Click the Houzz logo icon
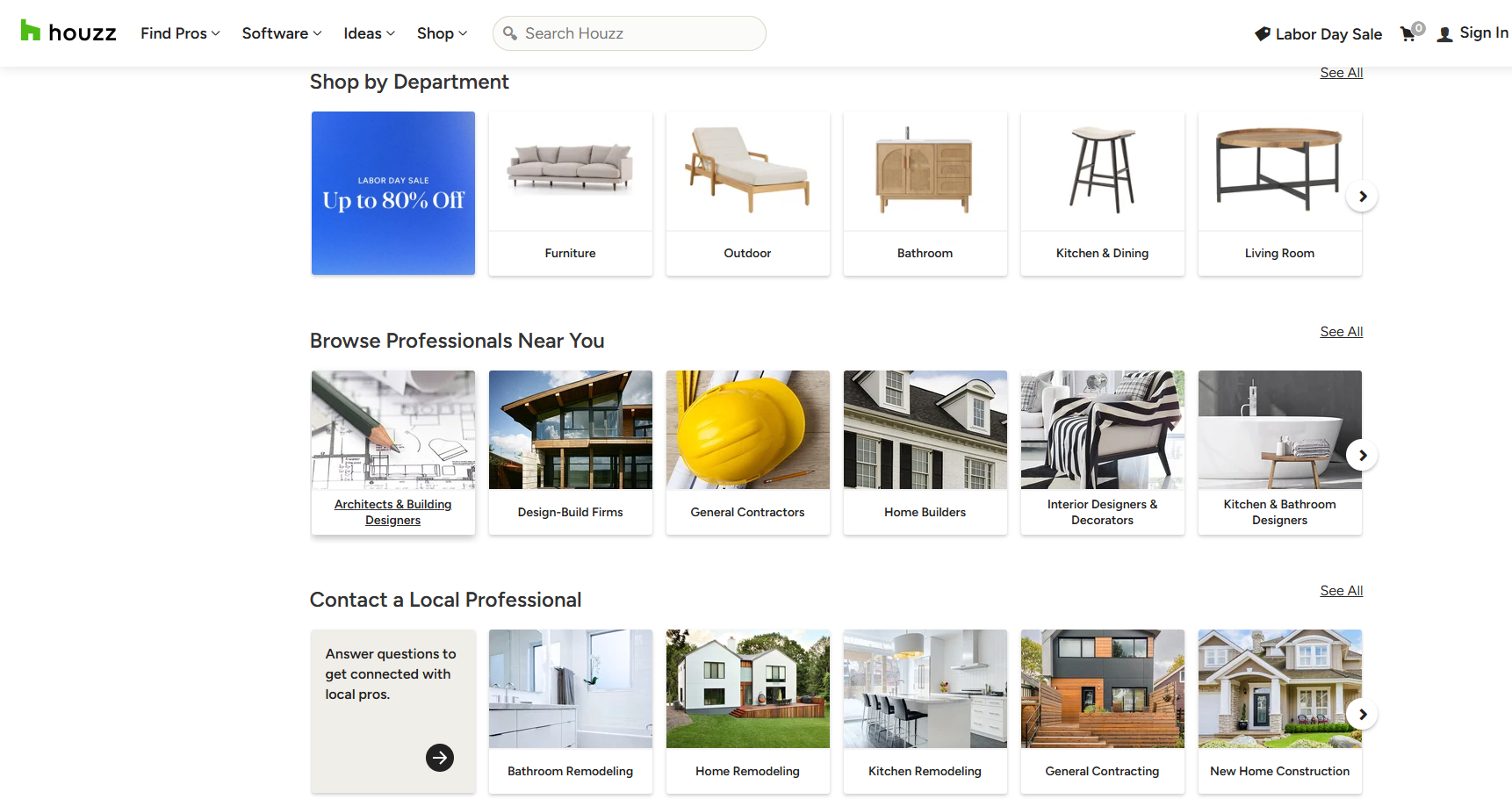Viewport: 1512px width, 799px height. pyautogui.click(x=30, y=32)
